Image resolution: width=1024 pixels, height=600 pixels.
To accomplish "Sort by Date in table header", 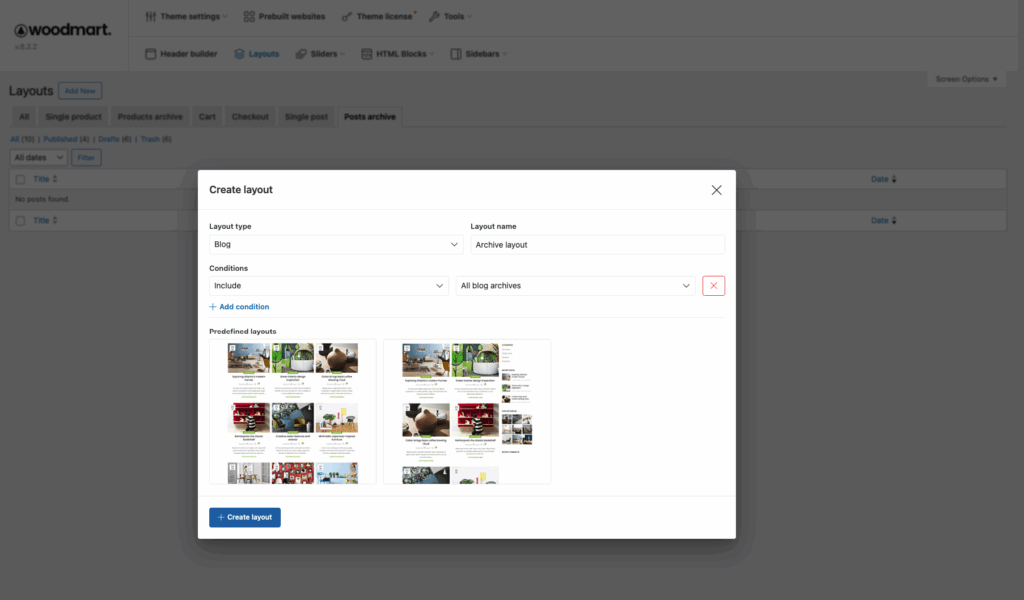I will (884, 179).
